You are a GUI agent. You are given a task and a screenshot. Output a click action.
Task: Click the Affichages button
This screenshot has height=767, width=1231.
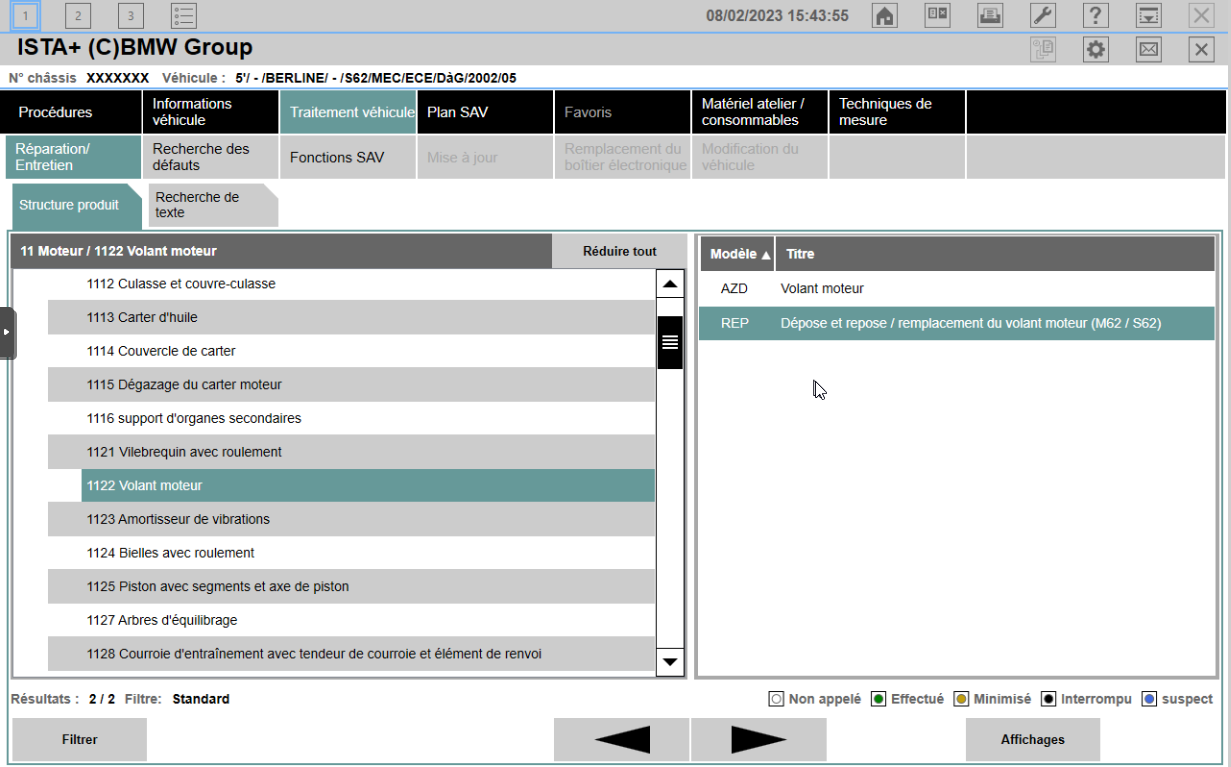pos(1033,740)
